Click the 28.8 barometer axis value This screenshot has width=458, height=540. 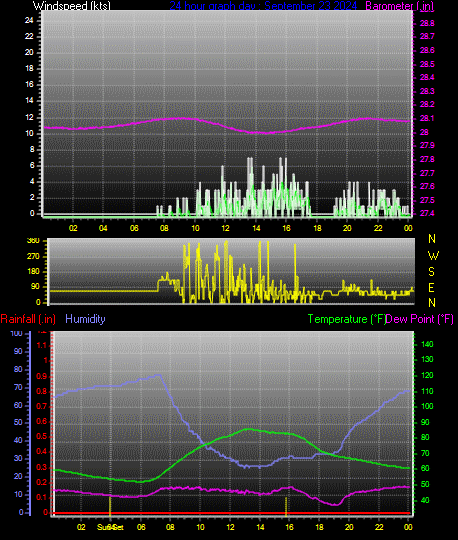[x=427, y=23]
